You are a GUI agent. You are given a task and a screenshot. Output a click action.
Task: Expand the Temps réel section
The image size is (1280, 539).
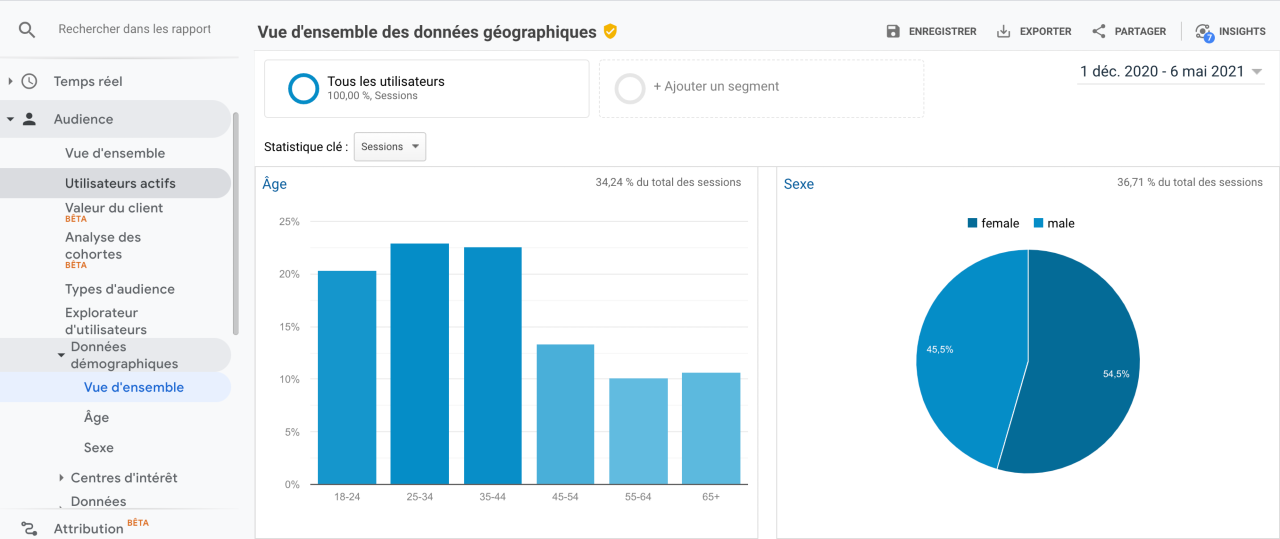coord(10,81)
